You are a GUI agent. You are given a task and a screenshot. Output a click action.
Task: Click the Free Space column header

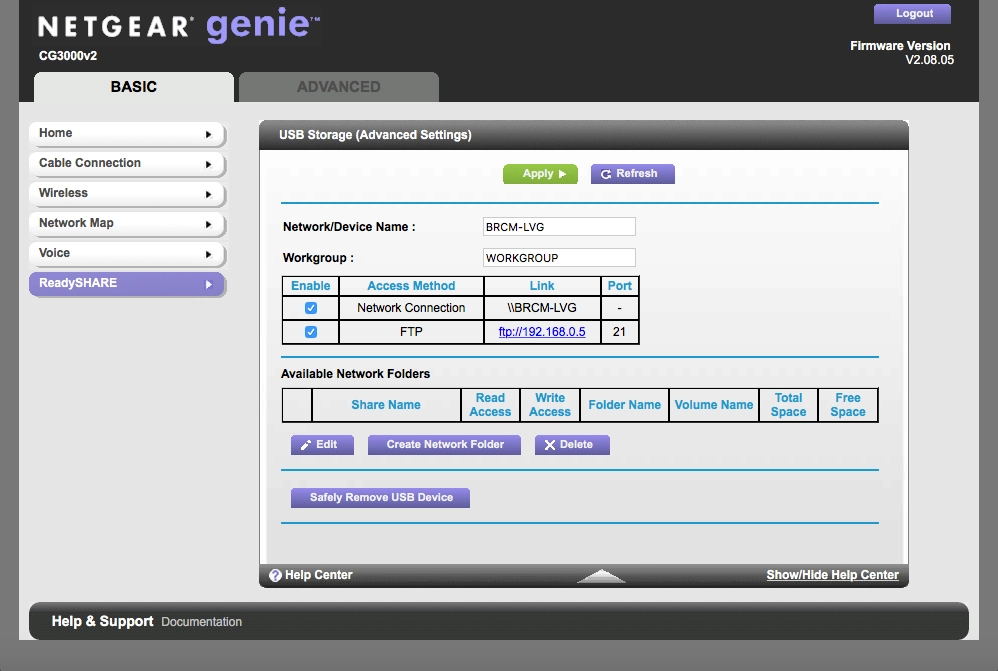(x=848, y=405)
